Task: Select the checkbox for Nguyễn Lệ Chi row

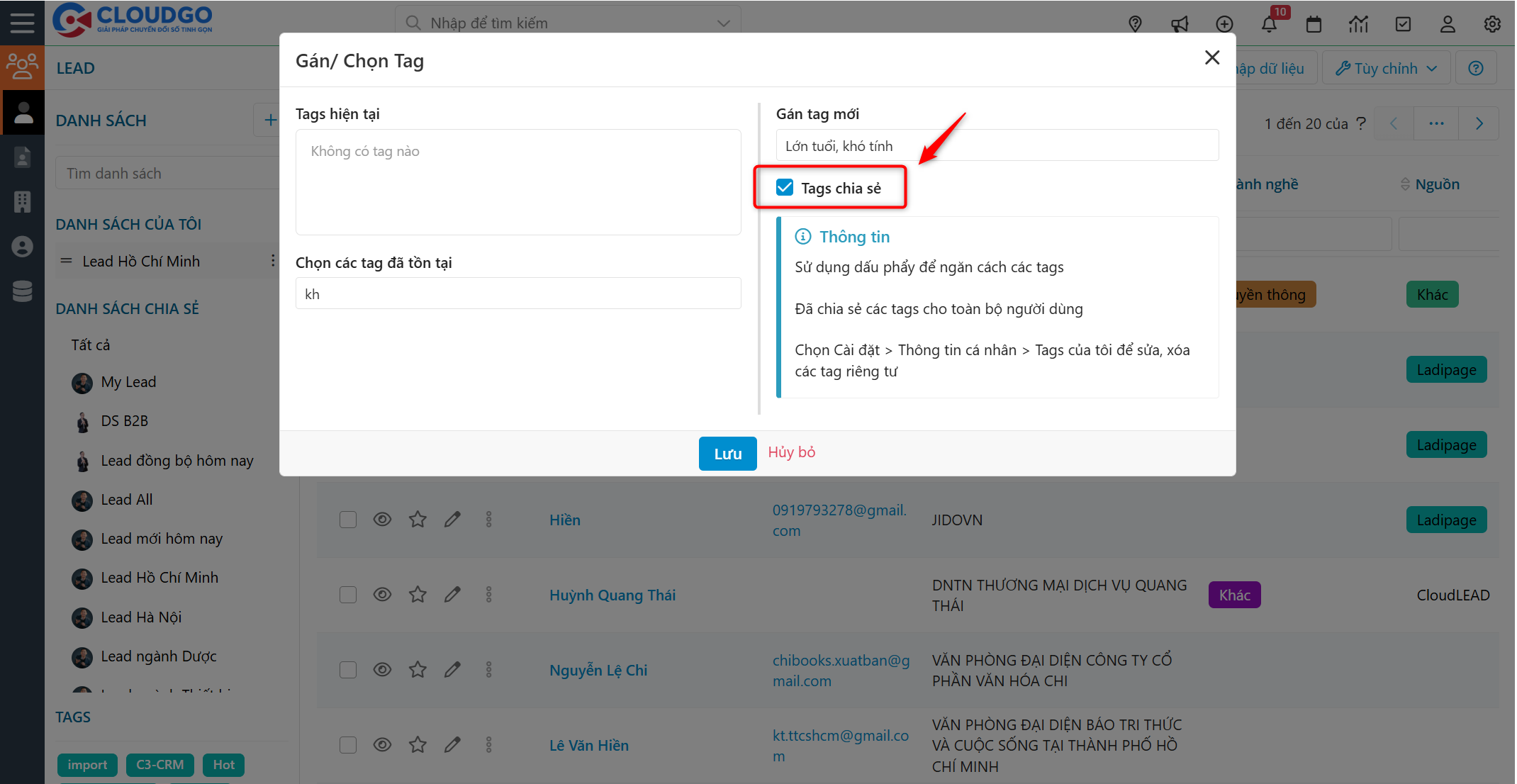Action: 348,670
